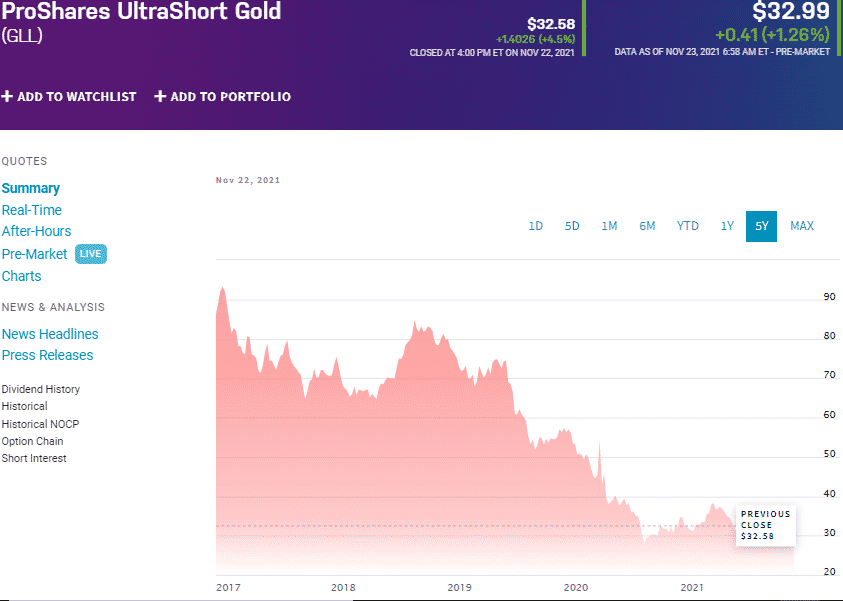Viewport: 843px width, 601px height.
Task: Switch to the 1Y range
Action: 727,226
